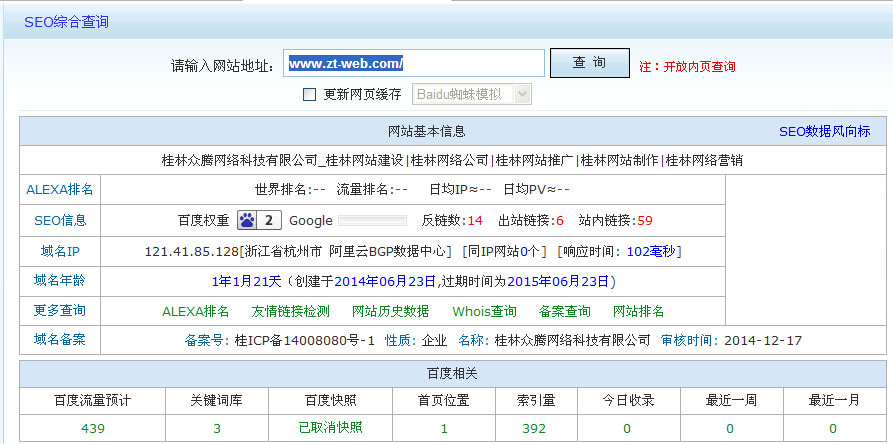Open the 网站排名 link
The width and height of the screenshot is (893, 444).
pyautogui.click(x=638, y=311)
